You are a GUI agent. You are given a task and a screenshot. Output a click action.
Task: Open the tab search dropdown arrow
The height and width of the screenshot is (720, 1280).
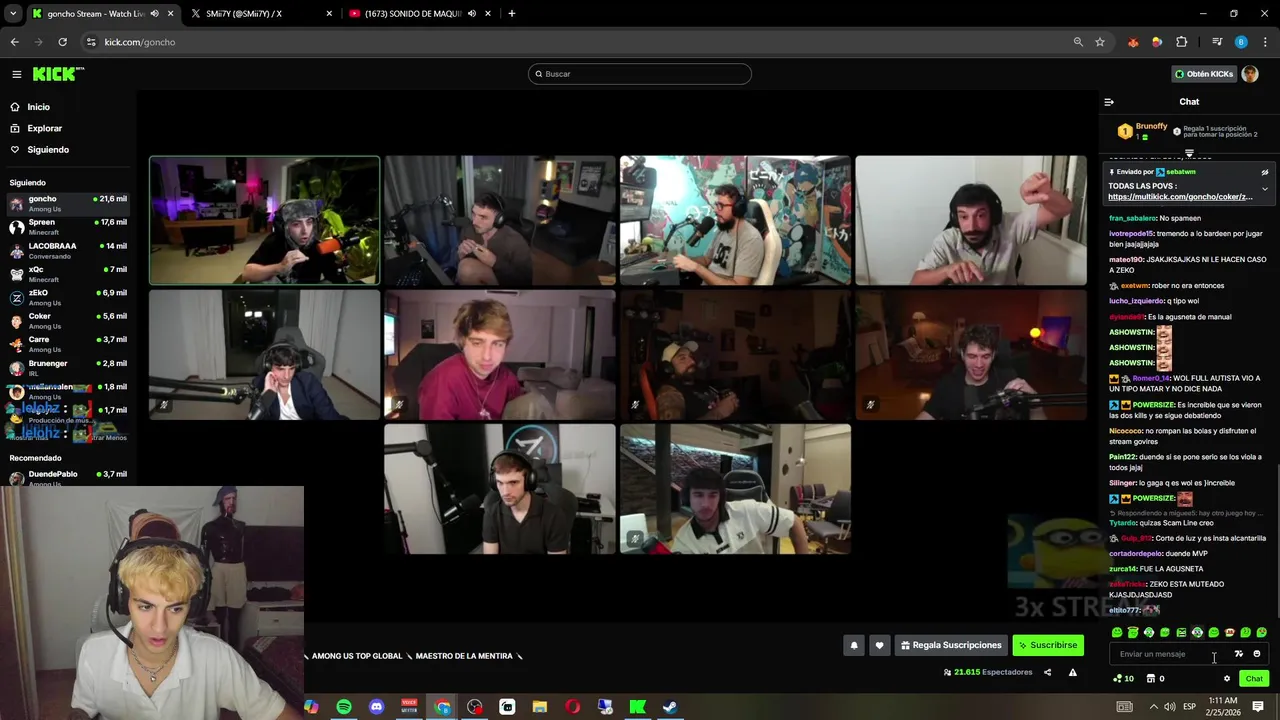(13, 14)
